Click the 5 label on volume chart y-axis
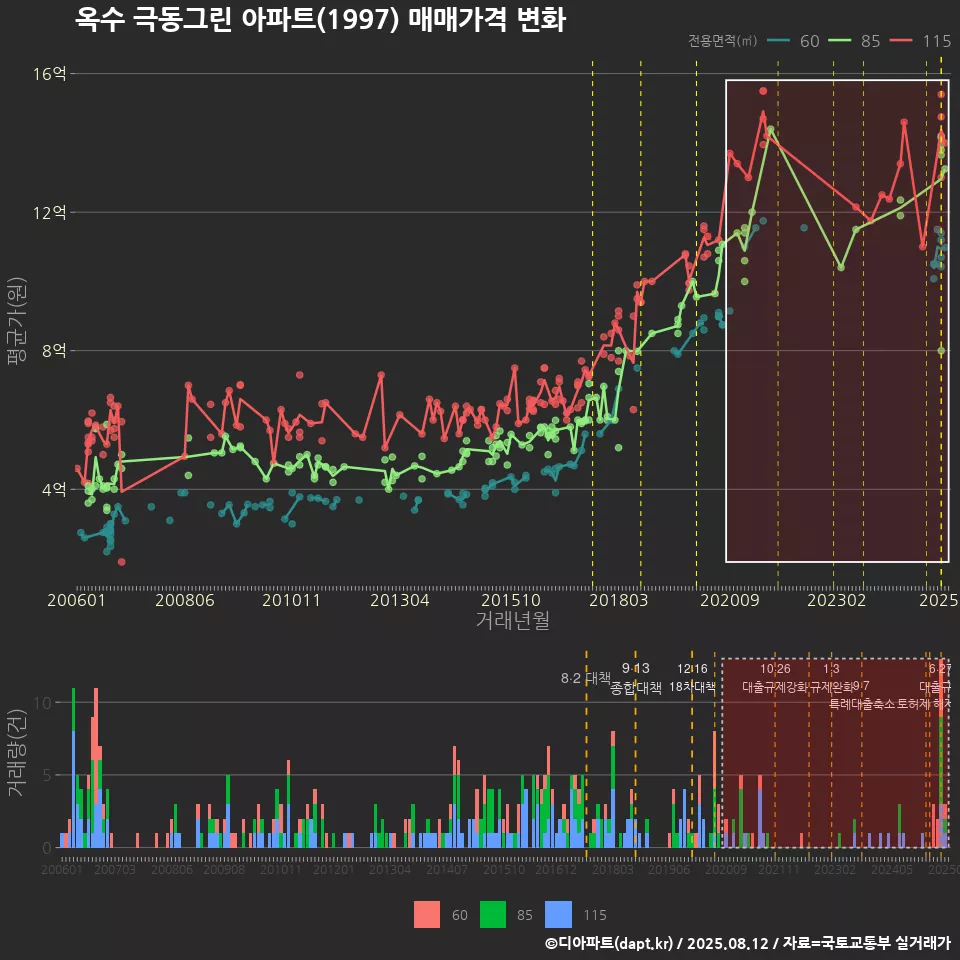Image resolution: width=960 pixels, height=960 pixels. coord(47,776)
